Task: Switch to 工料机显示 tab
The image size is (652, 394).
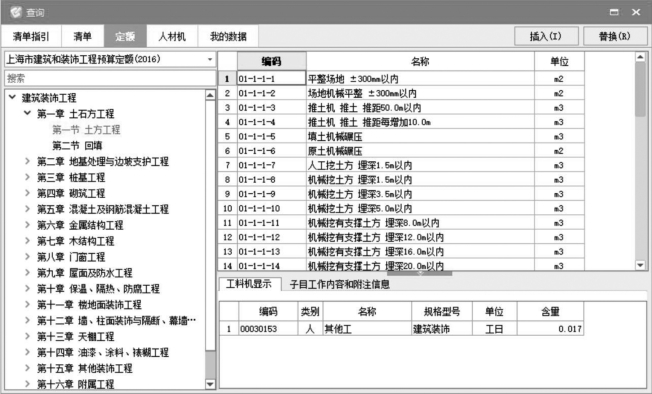Action: coord(249,284)
